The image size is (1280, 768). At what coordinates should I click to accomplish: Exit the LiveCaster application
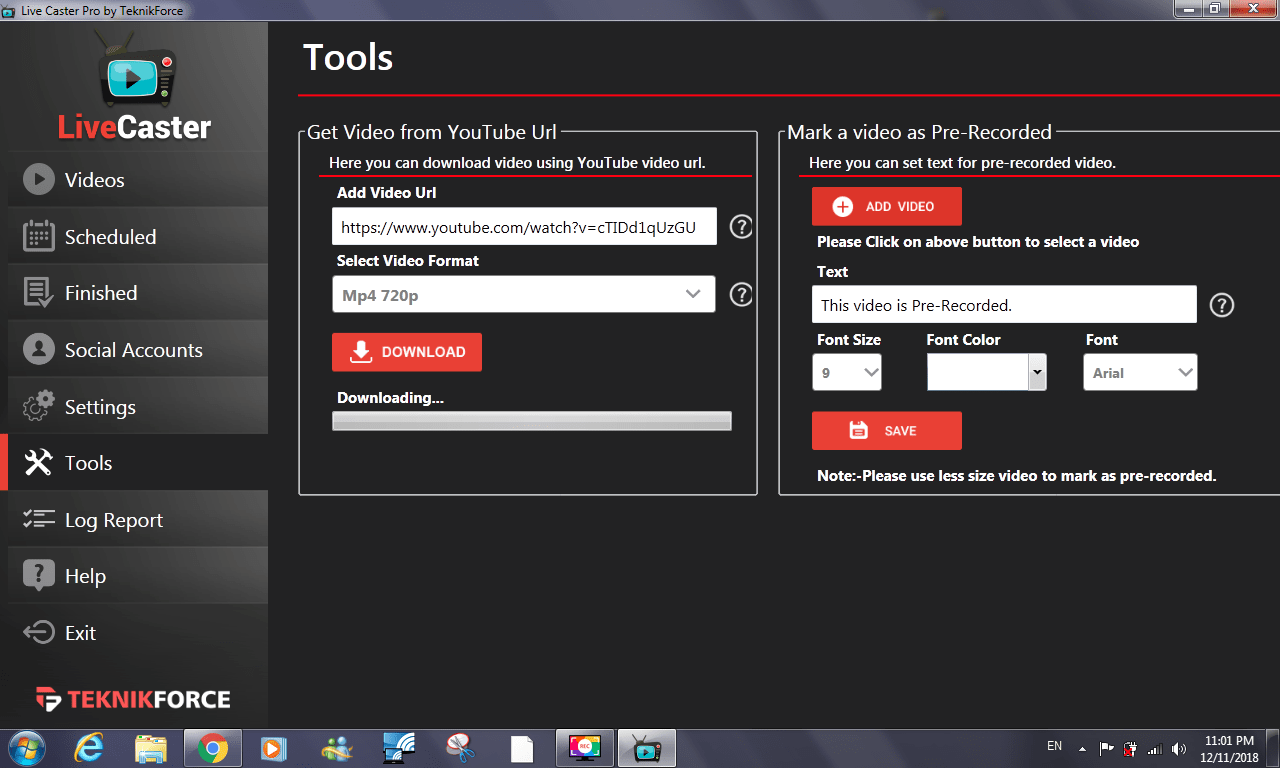(138, 633)
